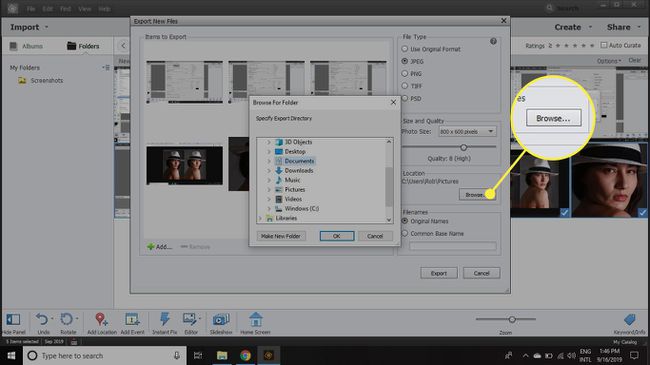Screen dimensions: 650x365
Task: Select two-women thumbnail in Items to Export
Action: click(184, 165)
